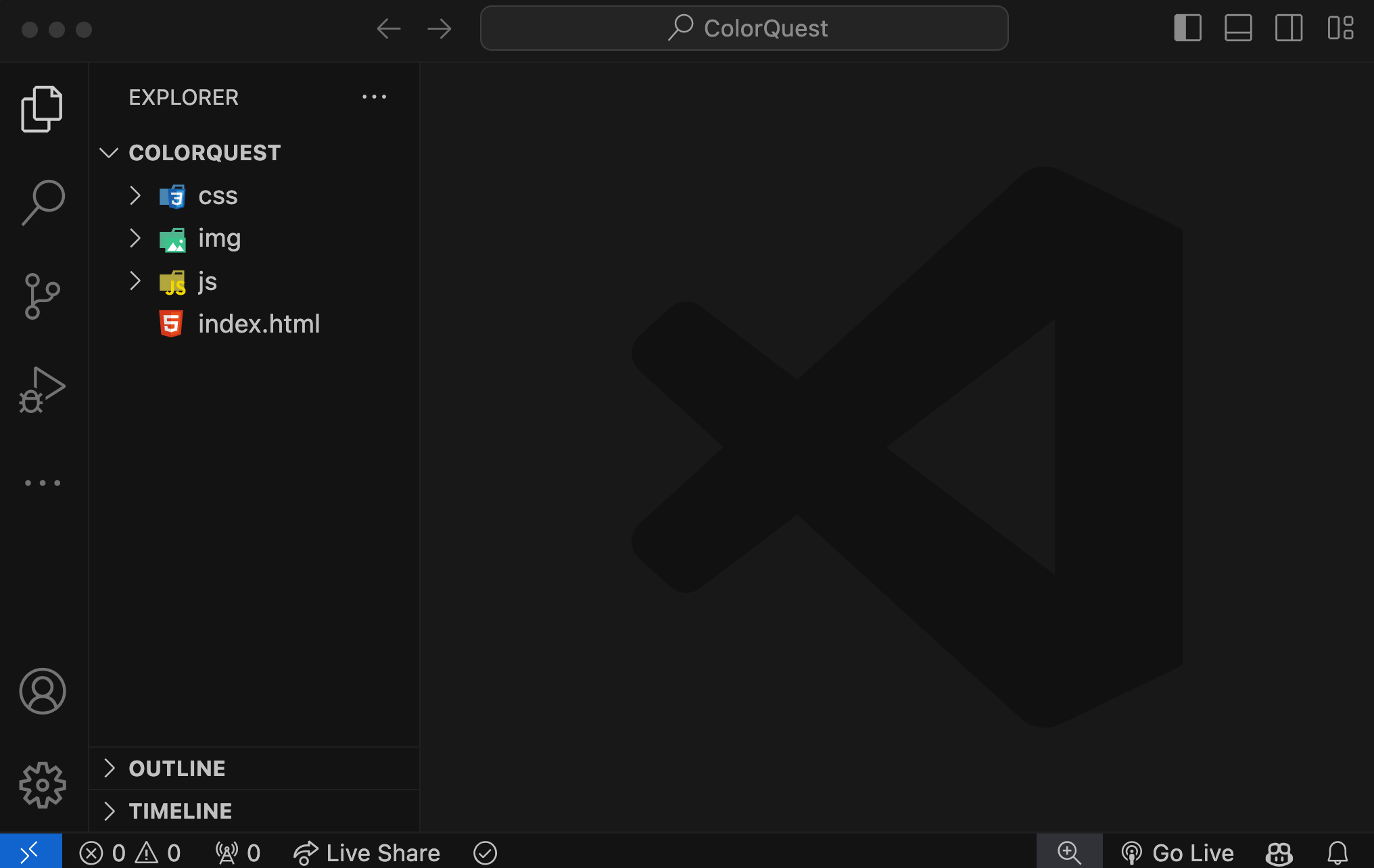The image size is (1374, 868).
Task: Go forward with the right arrow
Action: click(x=440, y=28)
